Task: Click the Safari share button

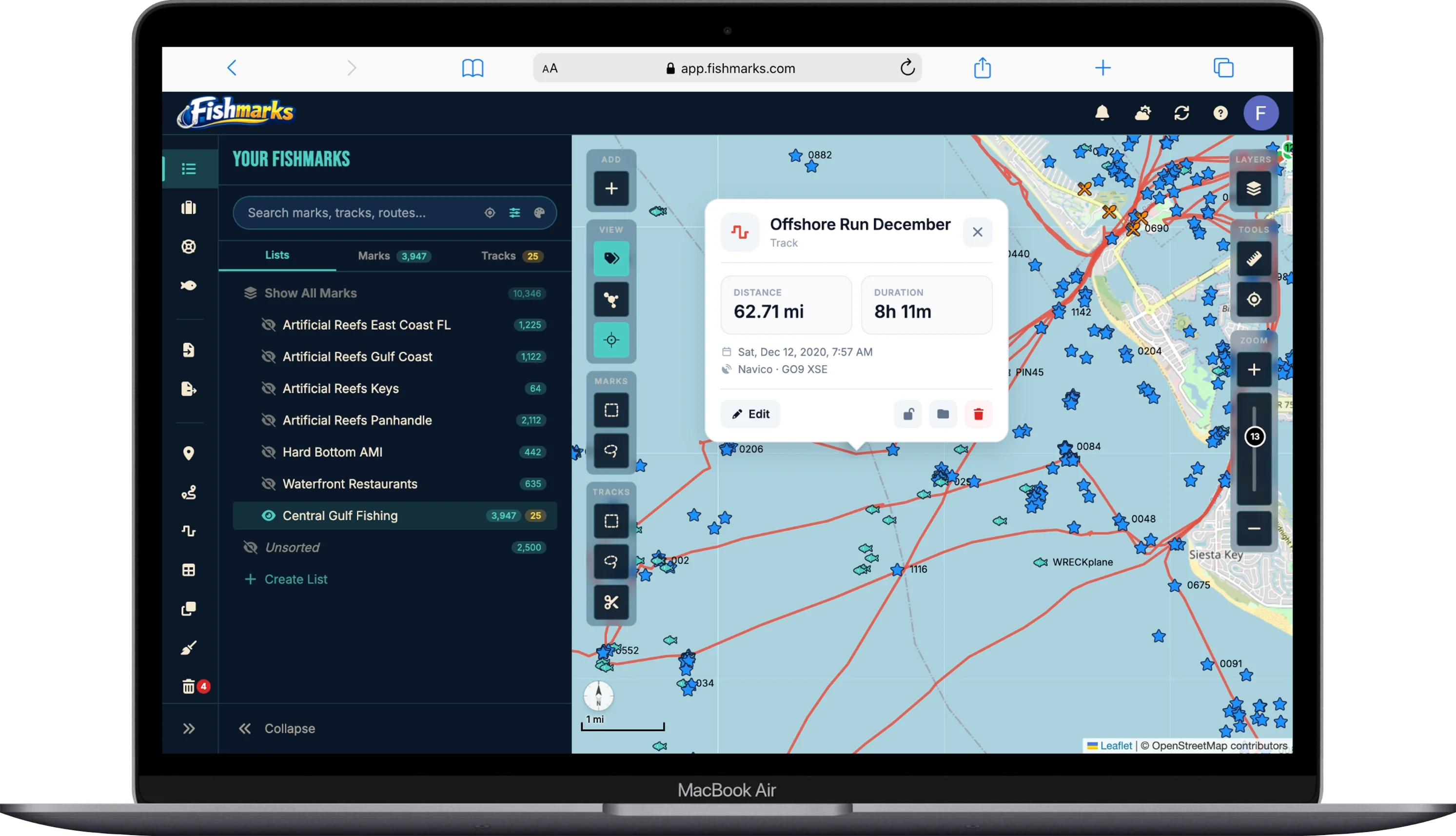Action: click(982, 68)
